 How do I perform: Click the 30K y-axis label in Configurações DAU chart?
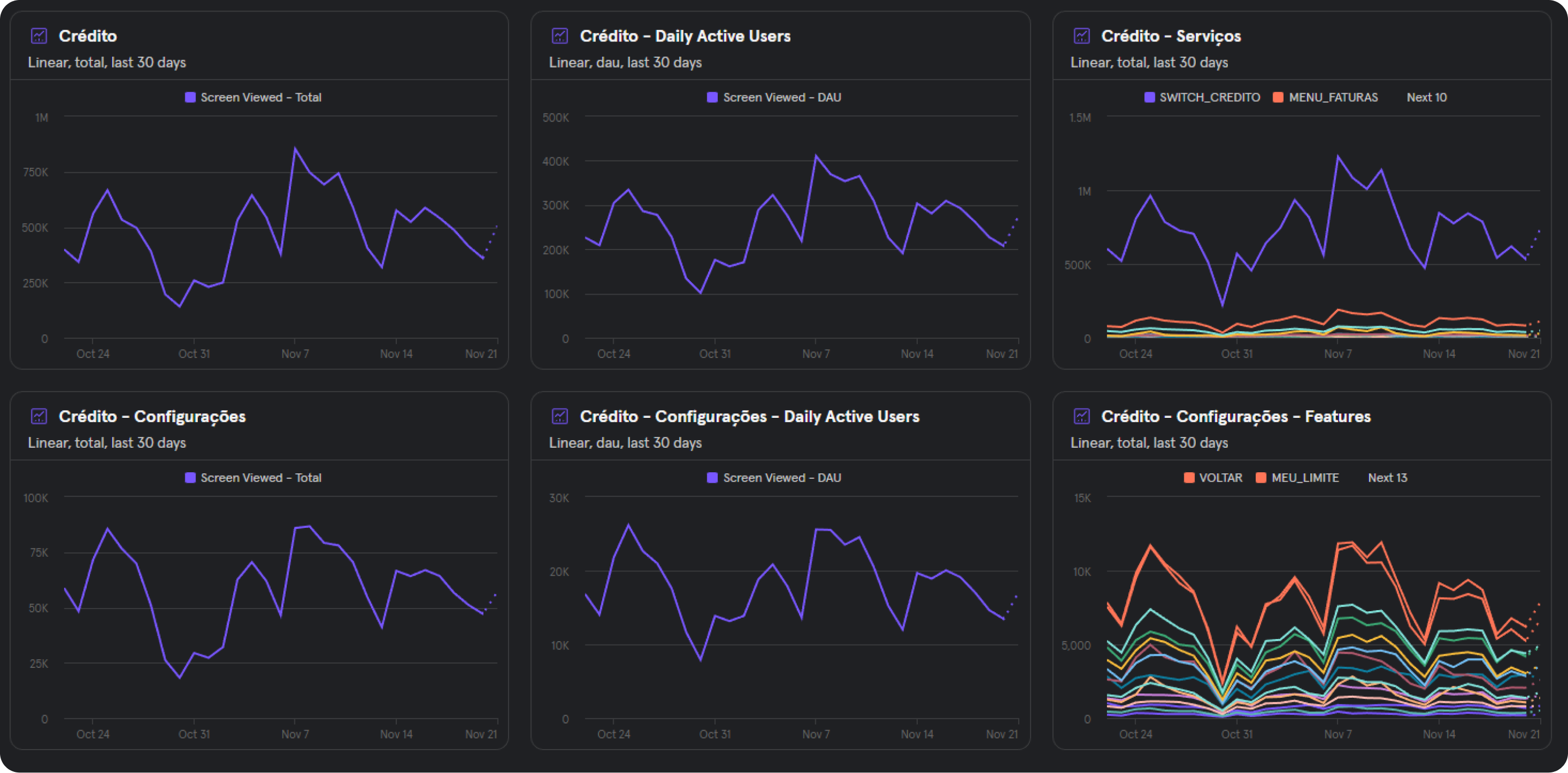[559, 497]
